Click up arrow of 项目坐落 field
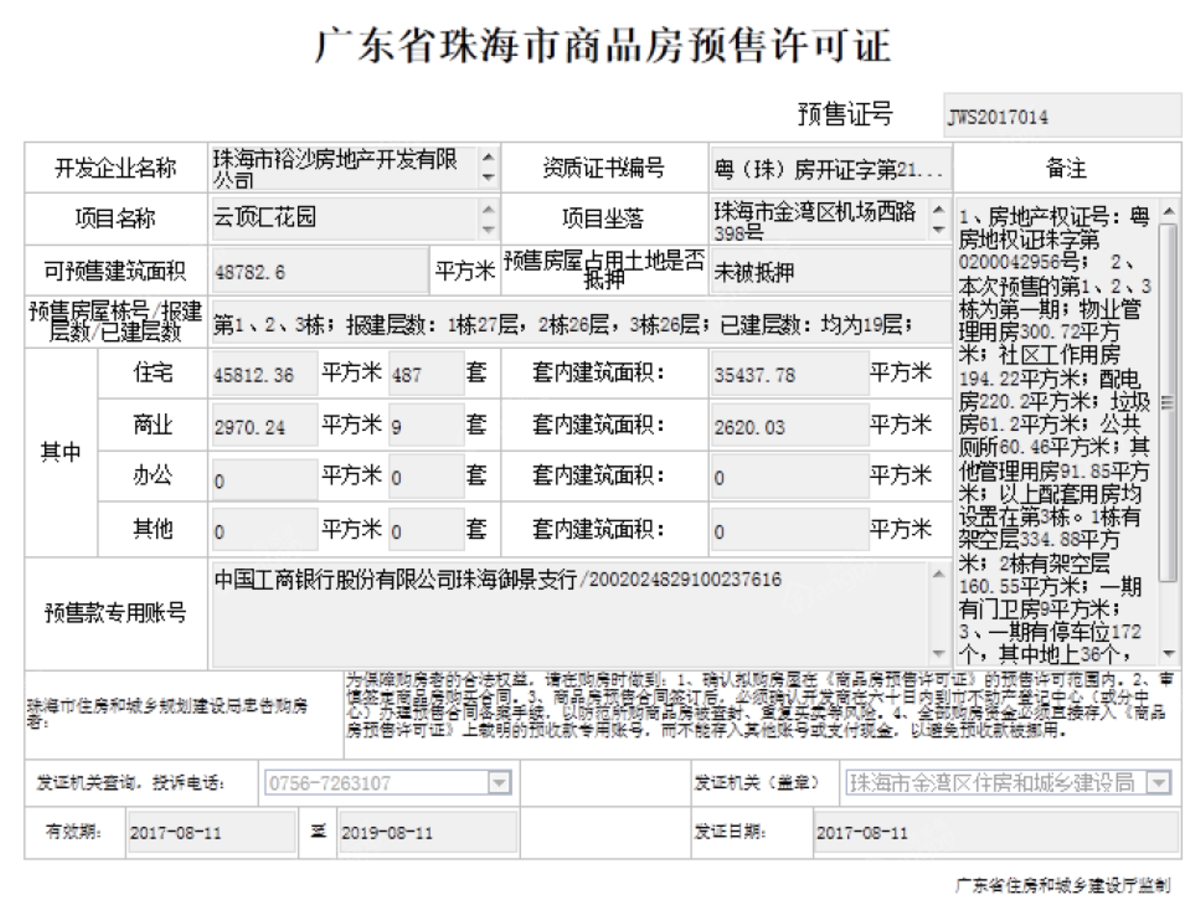This screenshot has height=900, width=1200. (937, 209)
